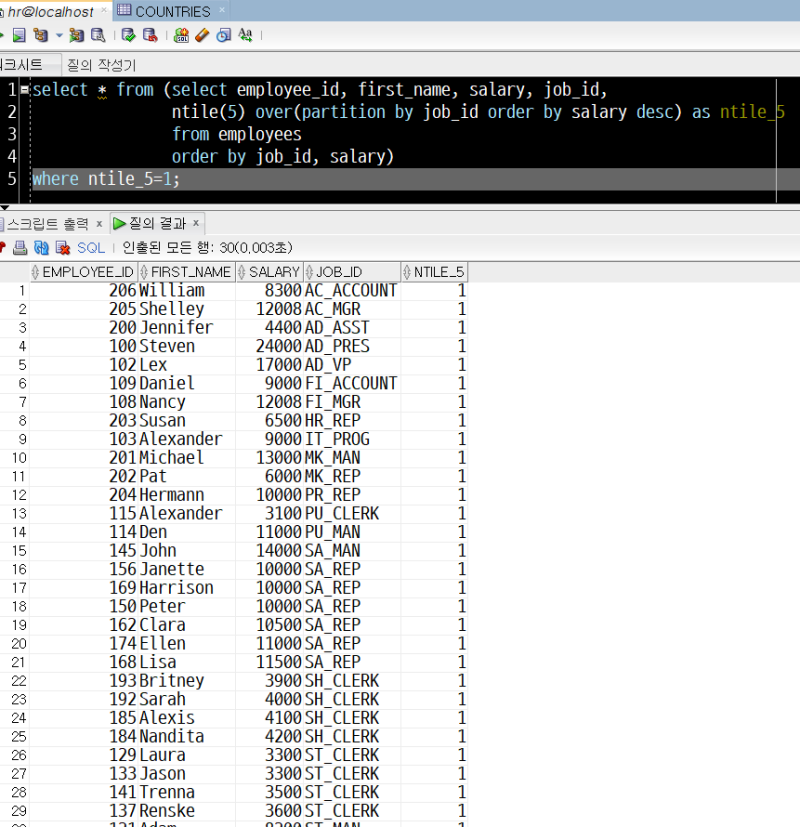Print the query results
This screenshot has height=827, width=800.
point(20,247)
